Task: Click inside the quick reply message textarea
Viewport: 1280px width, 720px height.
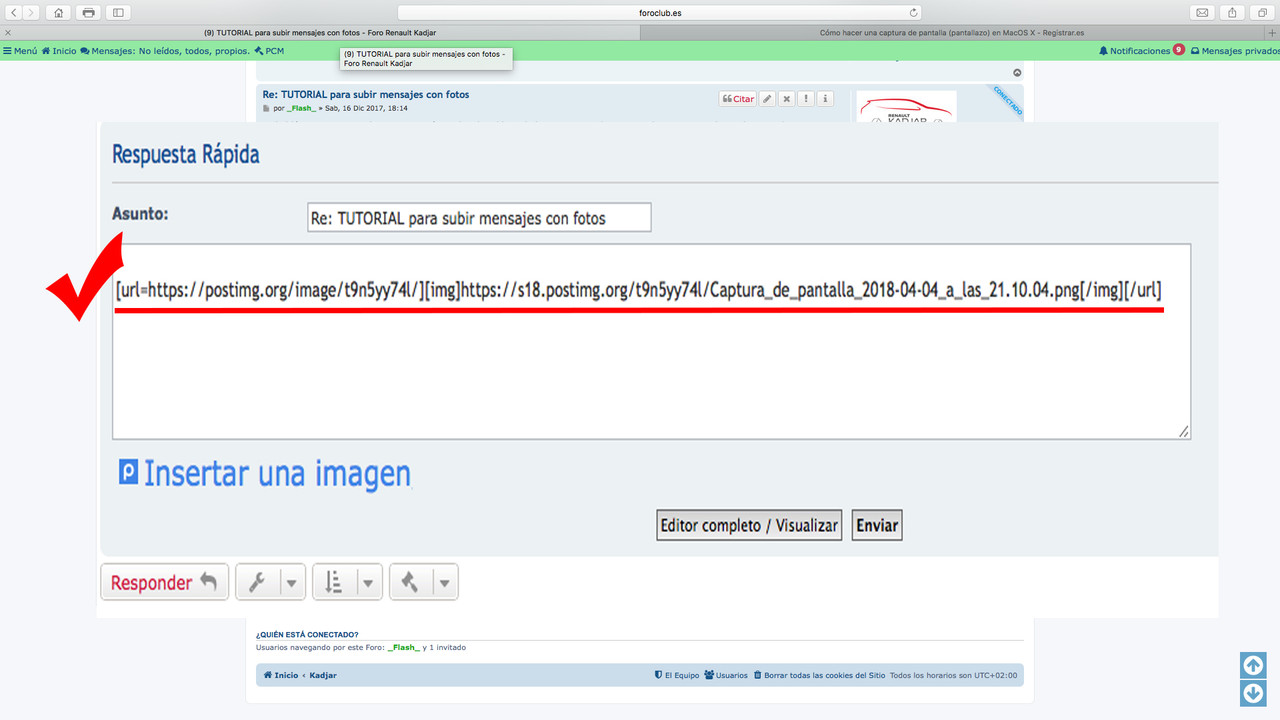Action: click(651, 341)
